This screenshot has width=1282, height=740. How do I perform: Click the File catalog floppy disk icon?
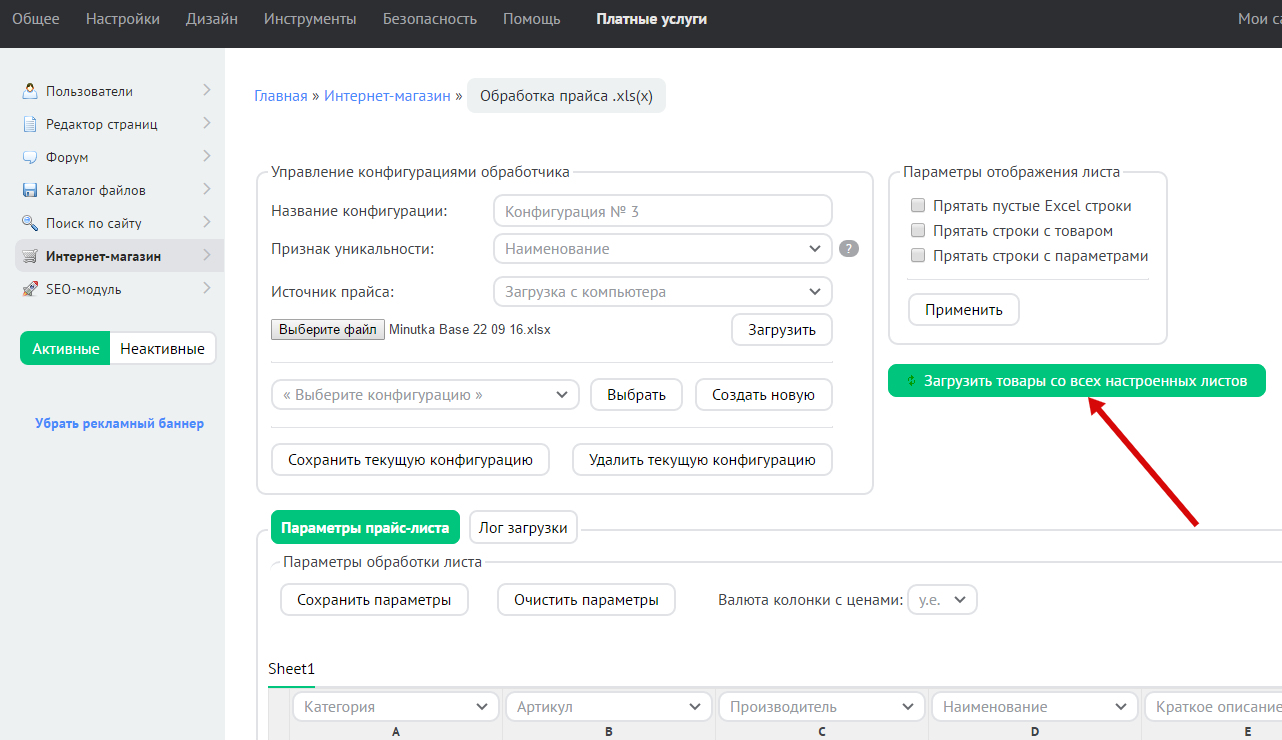pos(30,190)
